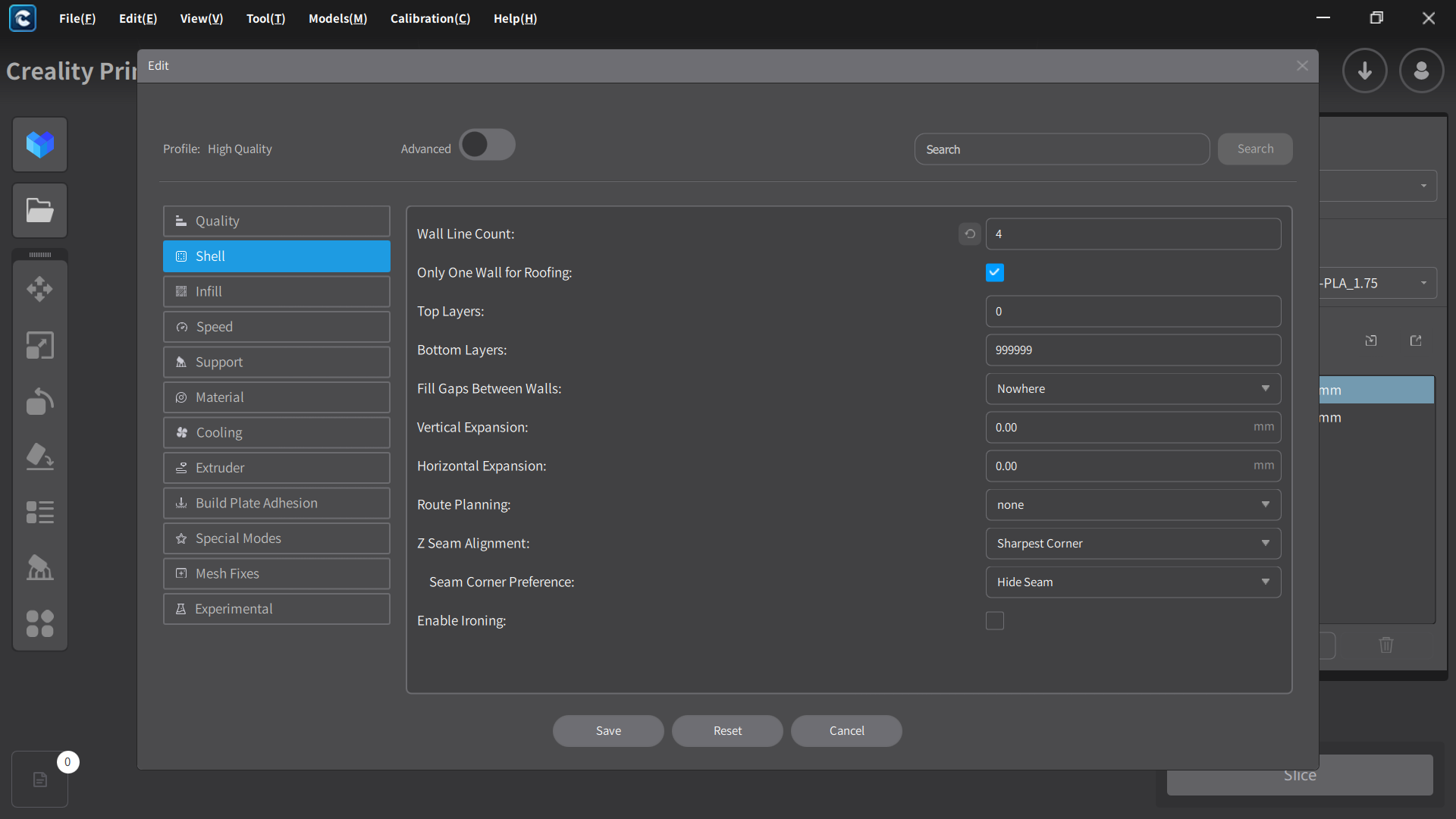
Task: Uncheck Only One Wall for Roofing
Action: [995, 272]
